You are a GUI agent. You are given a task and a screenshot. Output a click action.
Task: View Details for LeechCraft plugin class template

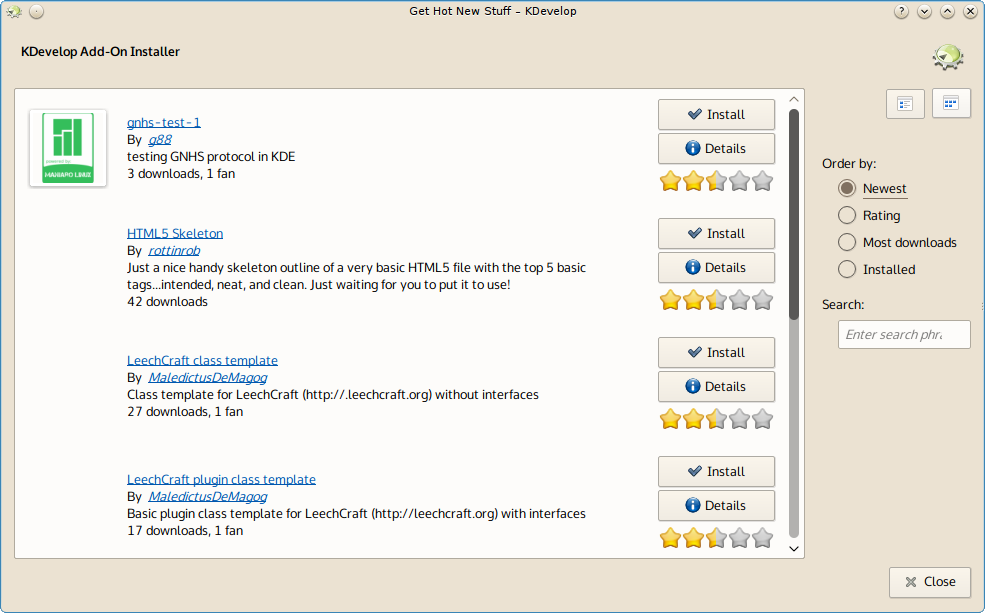pyautogui.click(x=716, y=506)
